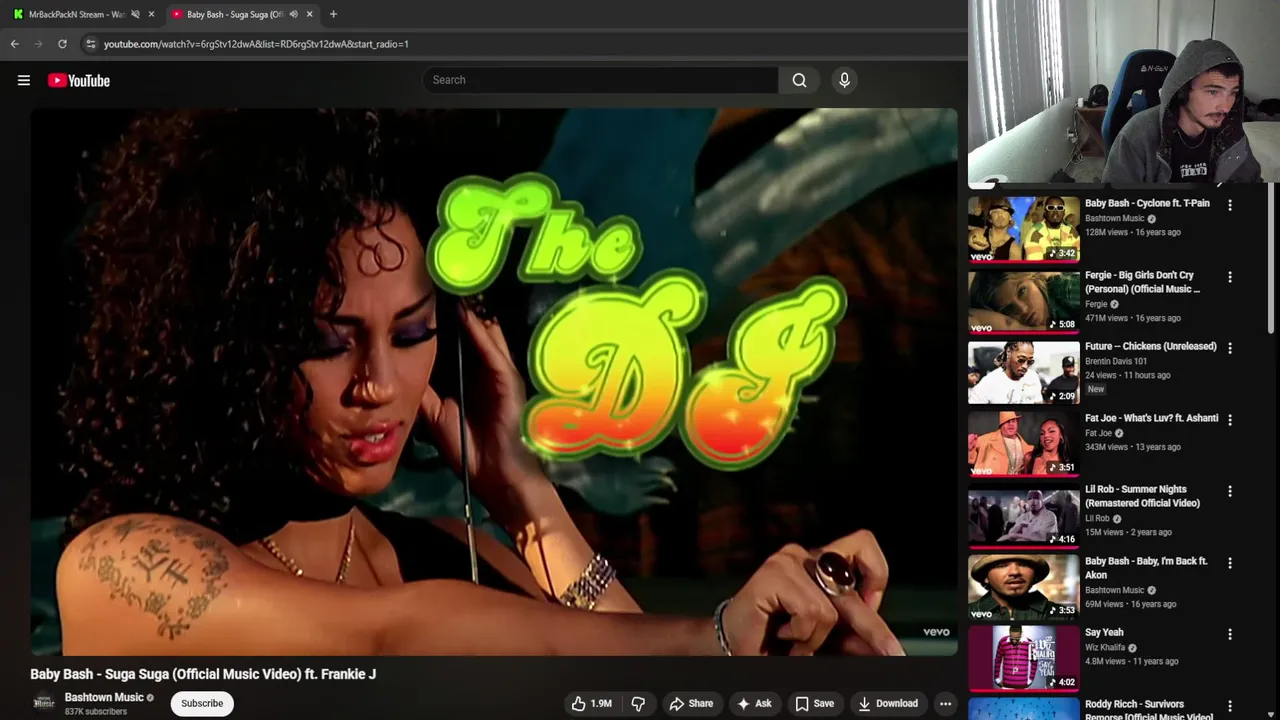1280x720 pixels.
Task: Click the Download button
Action: (x=888, y=703)
